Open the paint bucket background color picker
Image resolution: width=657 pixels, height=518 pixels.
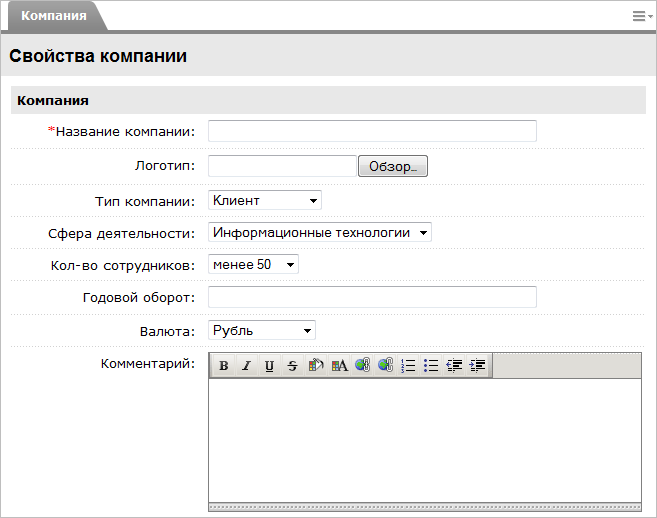point(315,366)
